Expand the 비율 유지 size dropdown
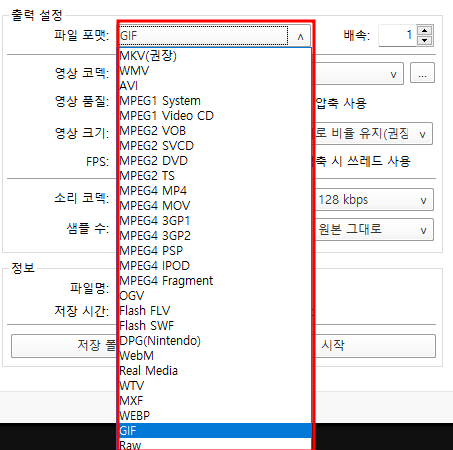The height and width of the screenshot is (450, 453). 422,134
